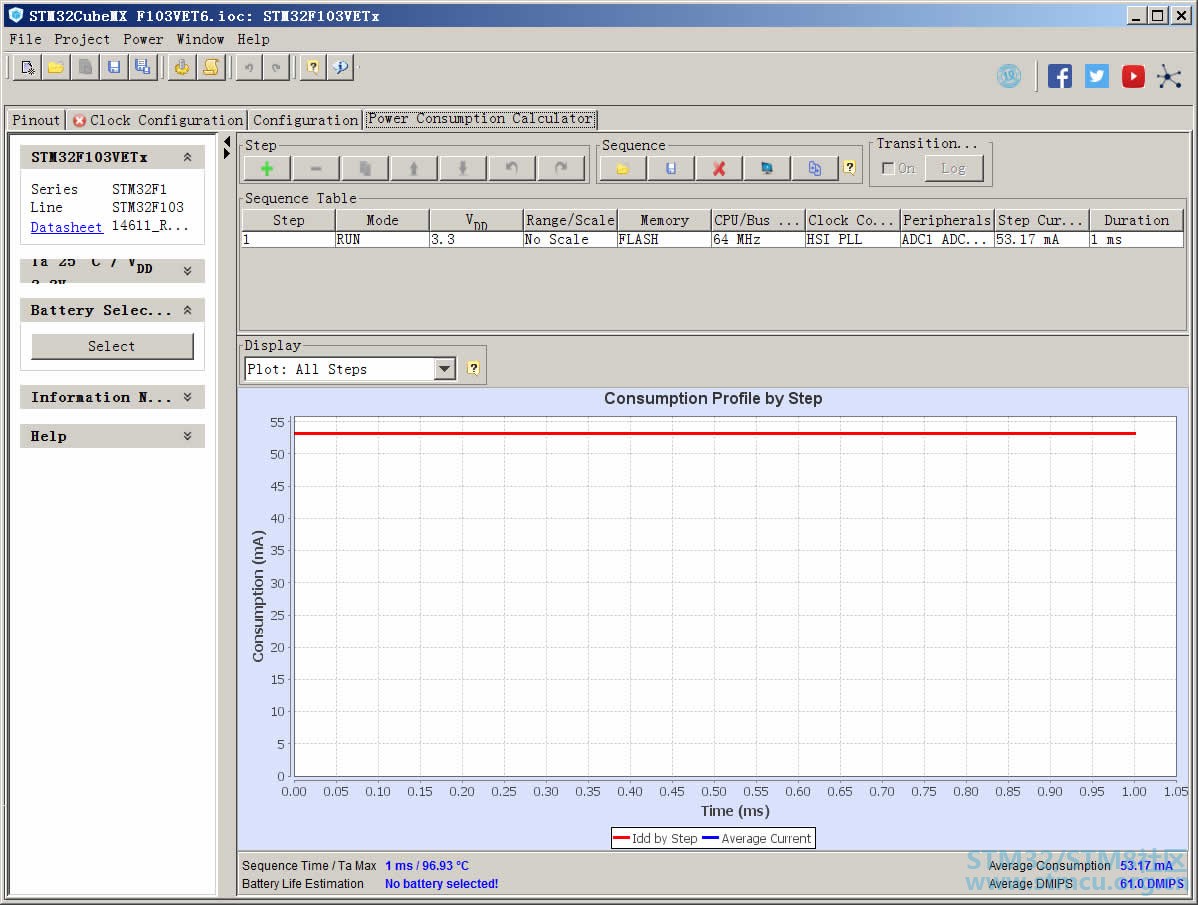
Task: Open the Window menu
Action: pyautogui.click(x=200, y=39)
